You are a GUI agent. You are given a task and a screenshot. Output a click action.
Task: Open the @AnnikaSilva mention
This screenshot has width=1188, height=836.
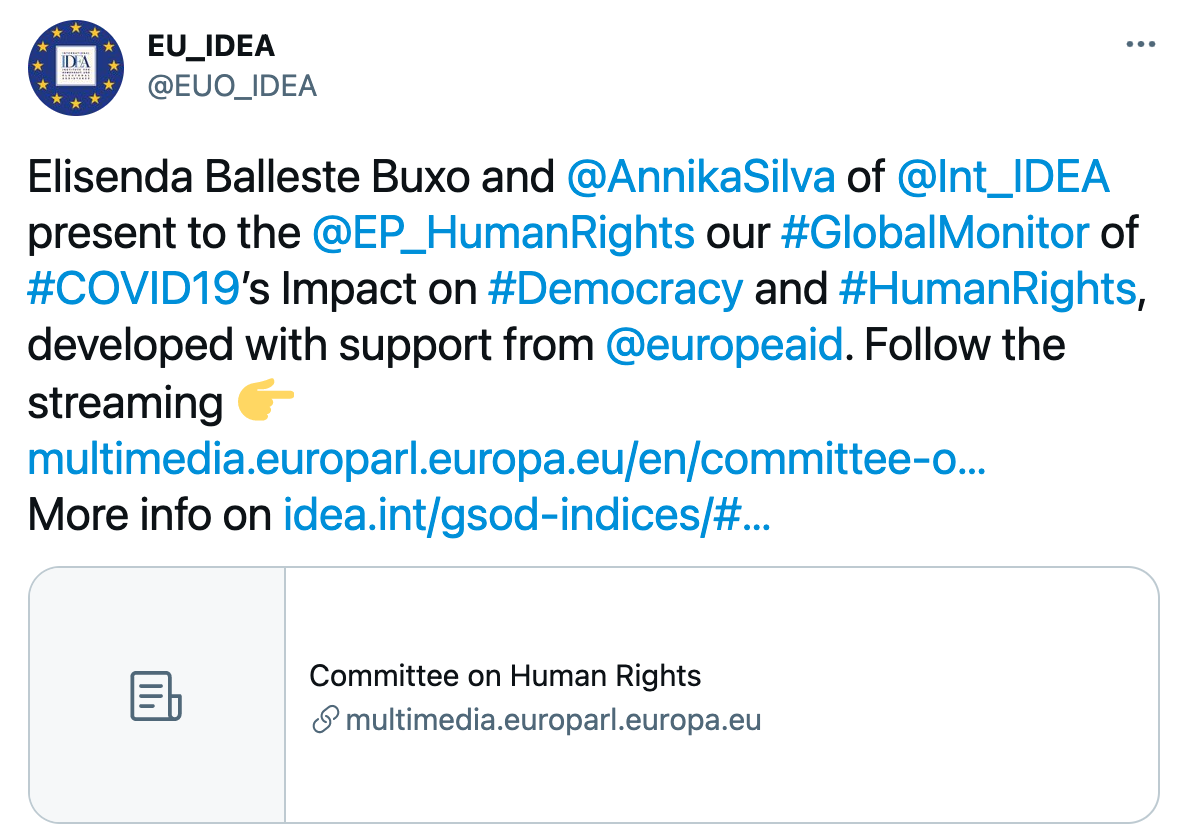[701, 177]
